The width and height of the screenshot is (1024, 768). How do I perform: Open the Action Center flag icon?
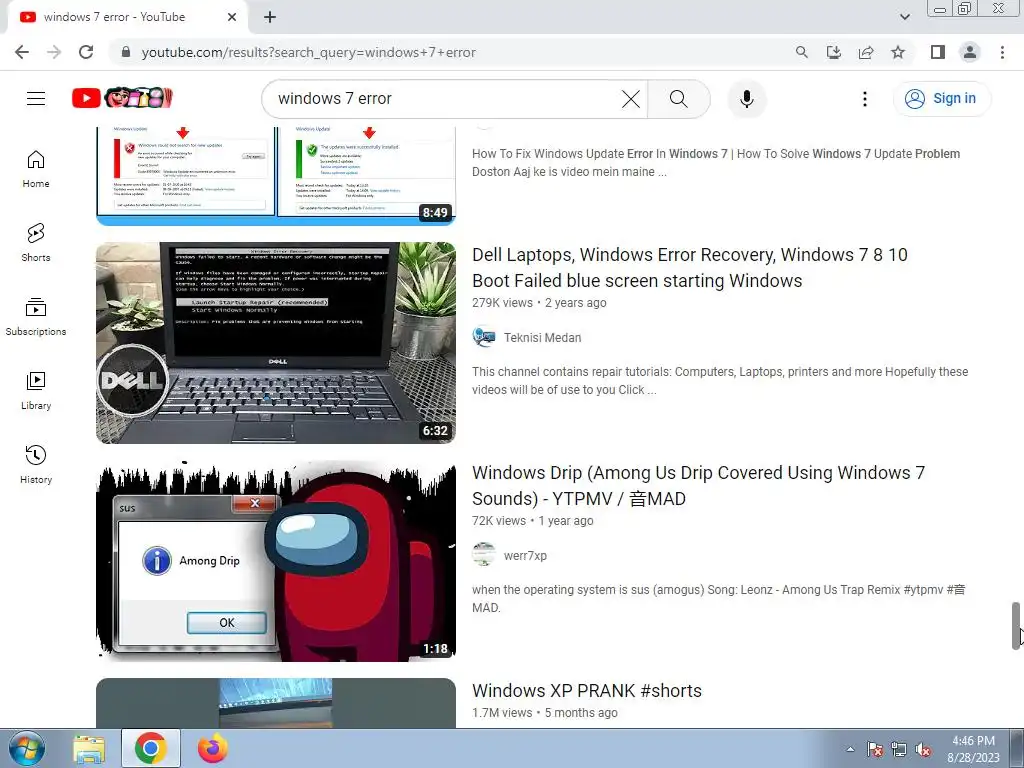(x=875, y=750)
